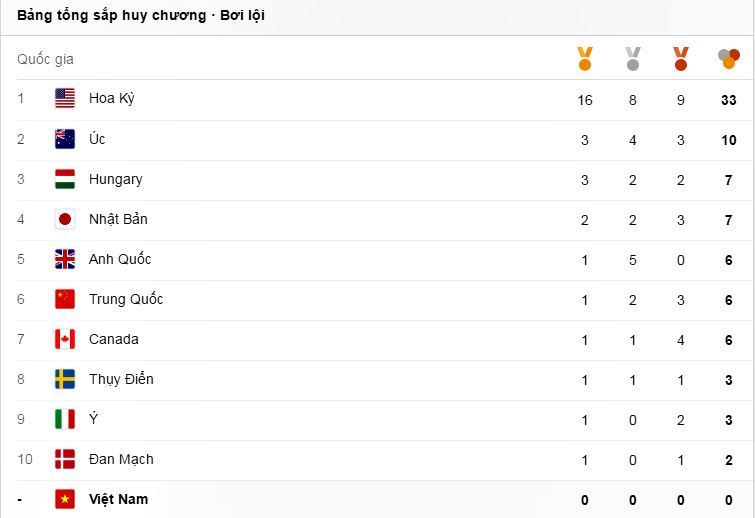
Task: Click the Hungary flag icon
Action: pyautogui.click(x=65, y=179)
